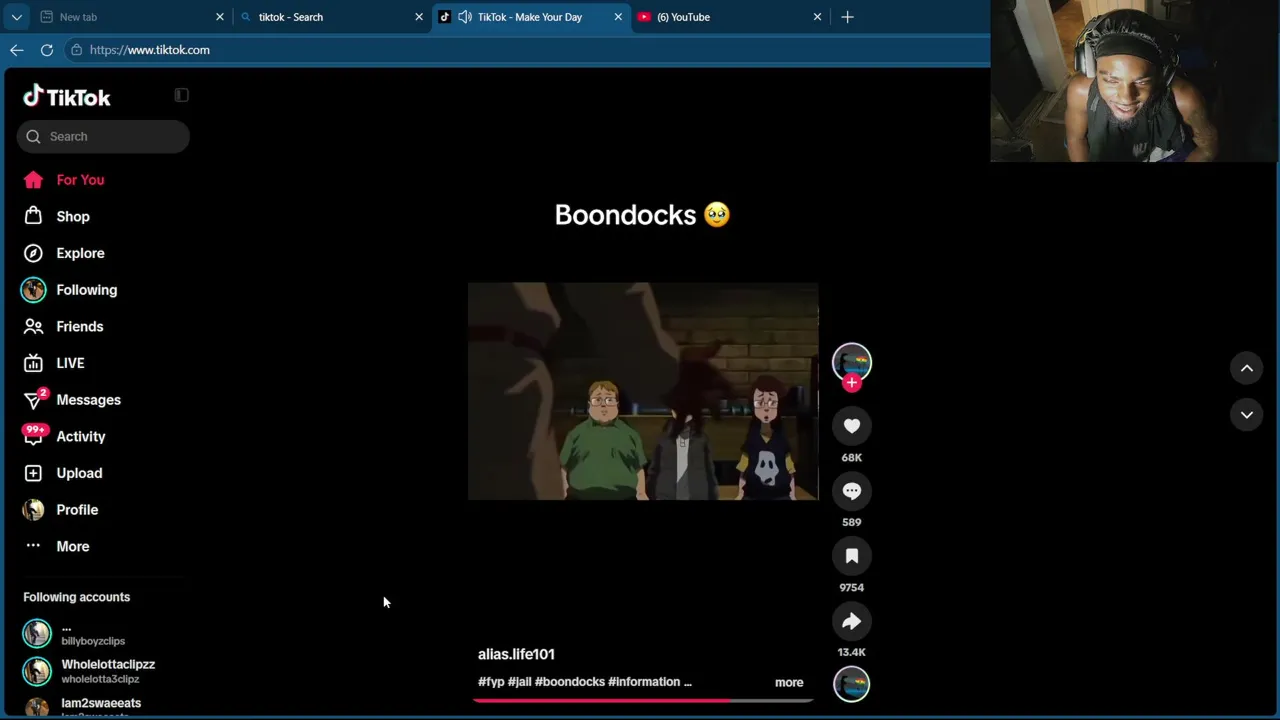The height and width of the screenshot is (720, 1280).
Task: Switch to the (6) YouTube tab
Action: tap(730, 17)
